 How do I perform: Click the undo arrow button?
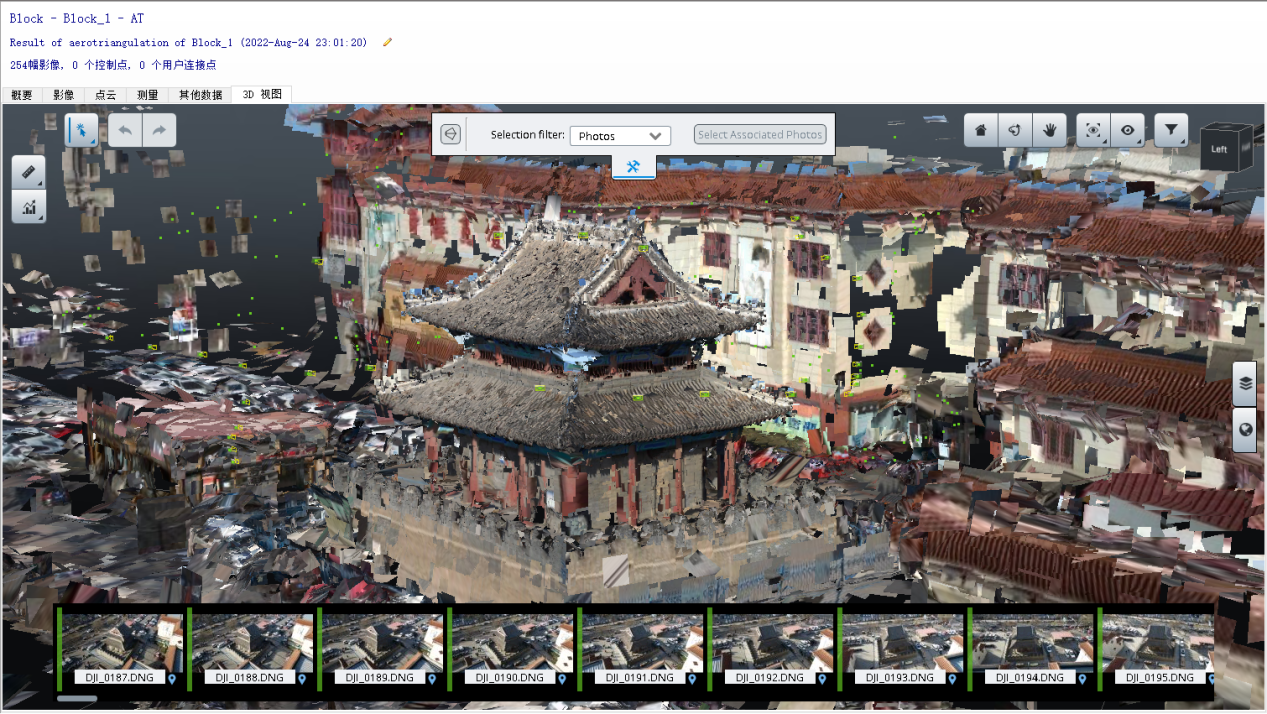(125, 130)
